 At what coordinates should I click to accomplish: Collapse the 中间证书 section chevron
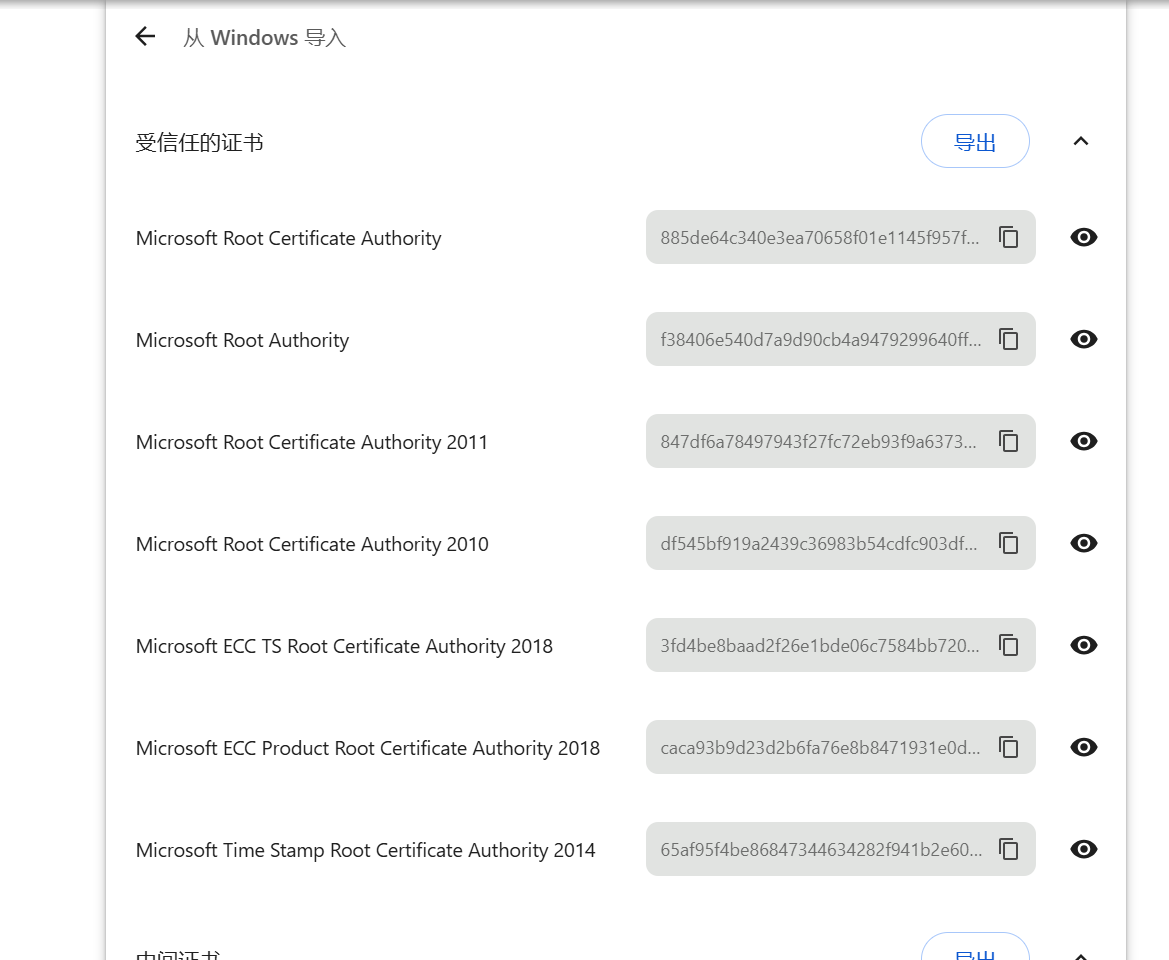[x=1080, y=955]
